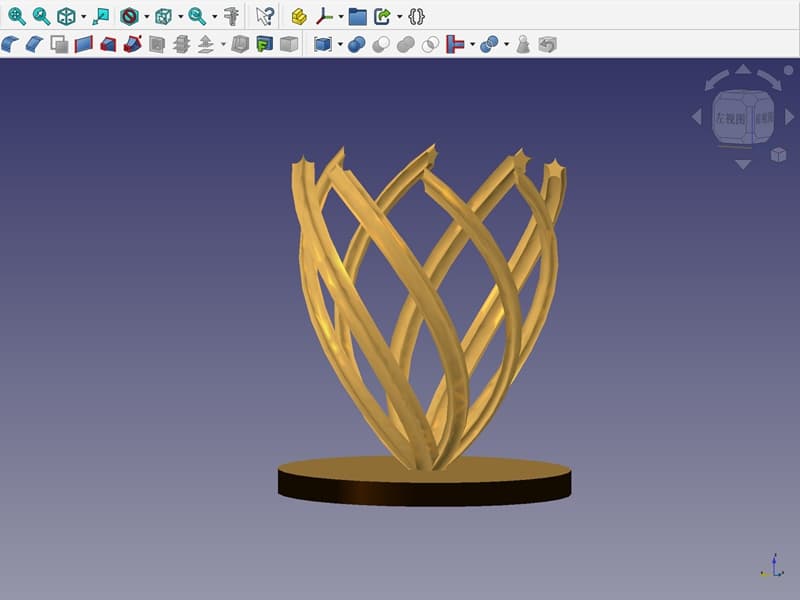Open Offset tools dropdown arrow
Image resolution: width=800 pixels, height=600 pixels.
(223, 45)
